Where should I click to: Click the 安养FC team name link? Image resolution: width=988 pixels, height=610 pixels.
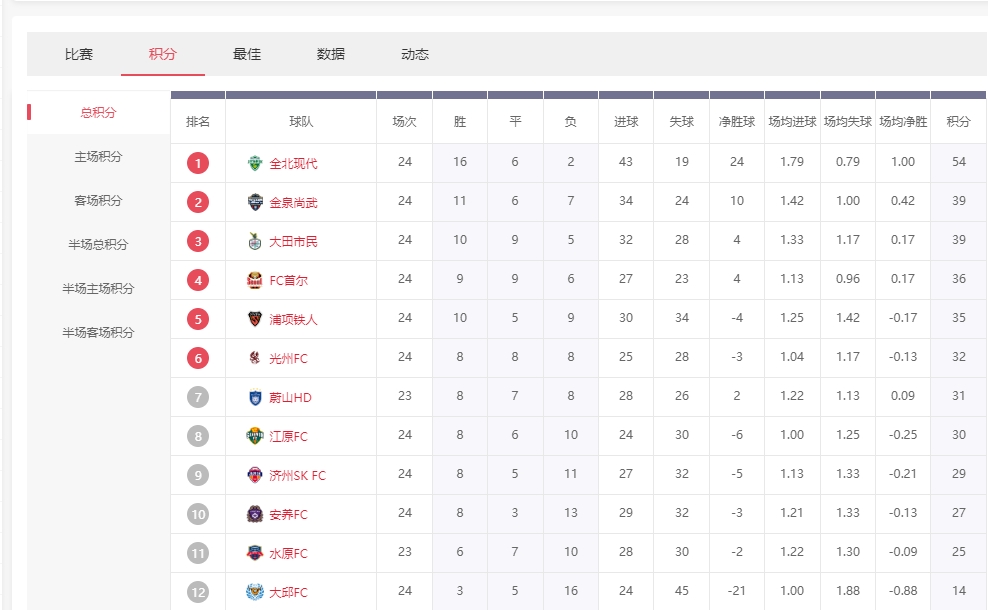click(288, 514)
